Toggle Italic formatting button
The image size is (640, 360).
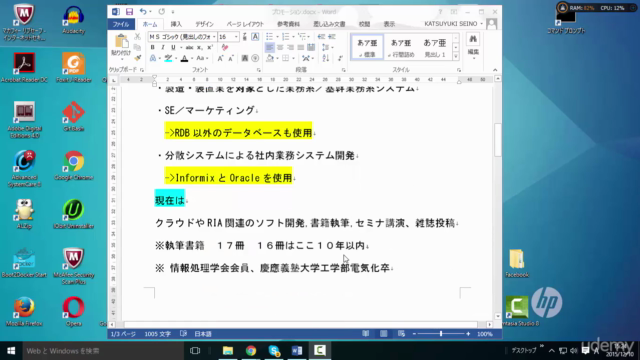click(162, 47)
